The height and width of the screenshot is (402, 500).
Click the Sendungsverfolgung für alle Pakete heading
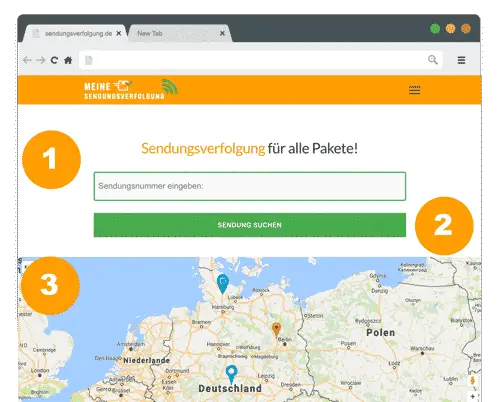249,148
